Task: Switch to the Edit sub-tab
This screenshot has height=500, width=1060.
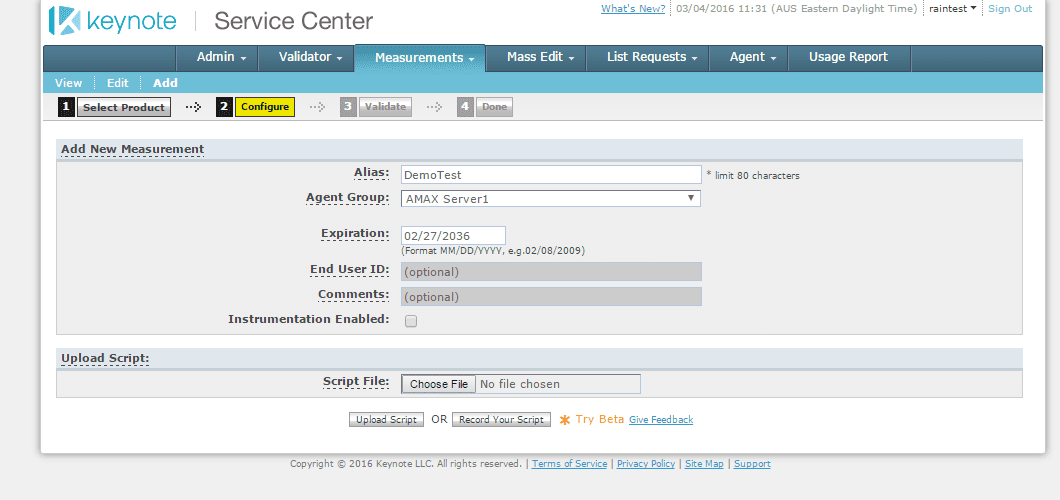Action: coord(118,83)
